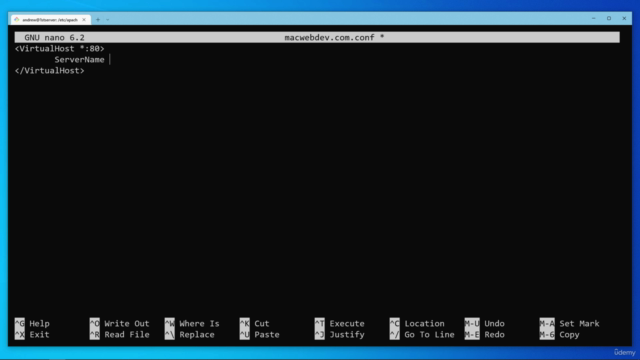Click the macwebdev.com.conf filename in header
The width and height of the screenshot is (640, 360).
(x=329, y=38)
